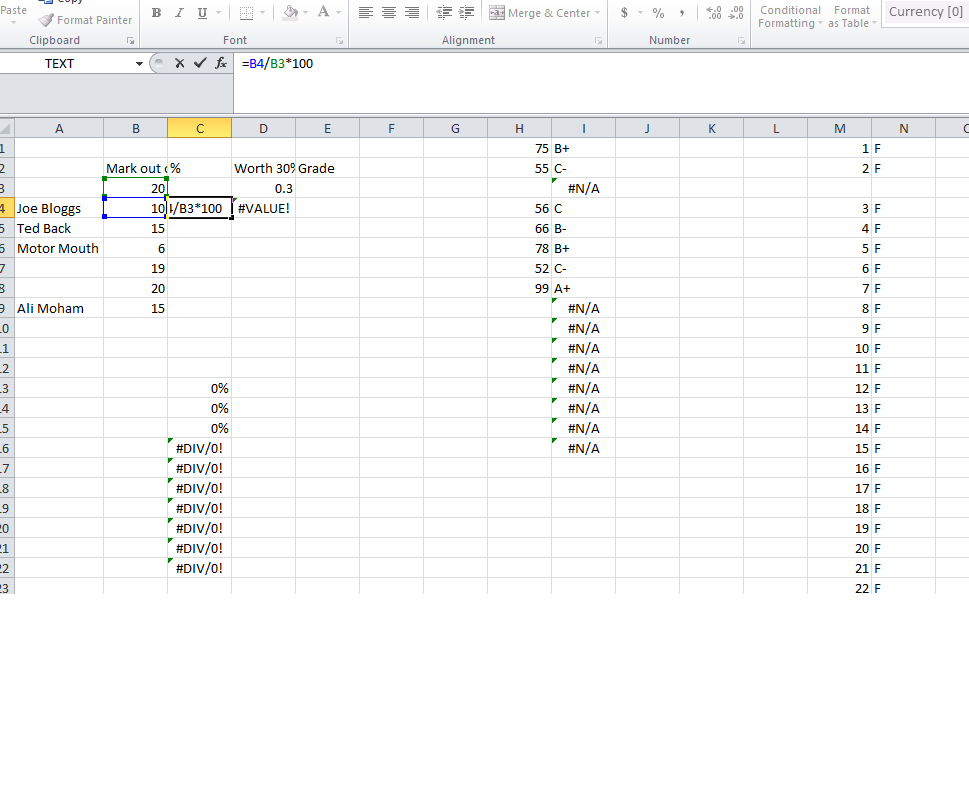Toggle Italic formatting
969x811 pixels.
click(179, 12)
